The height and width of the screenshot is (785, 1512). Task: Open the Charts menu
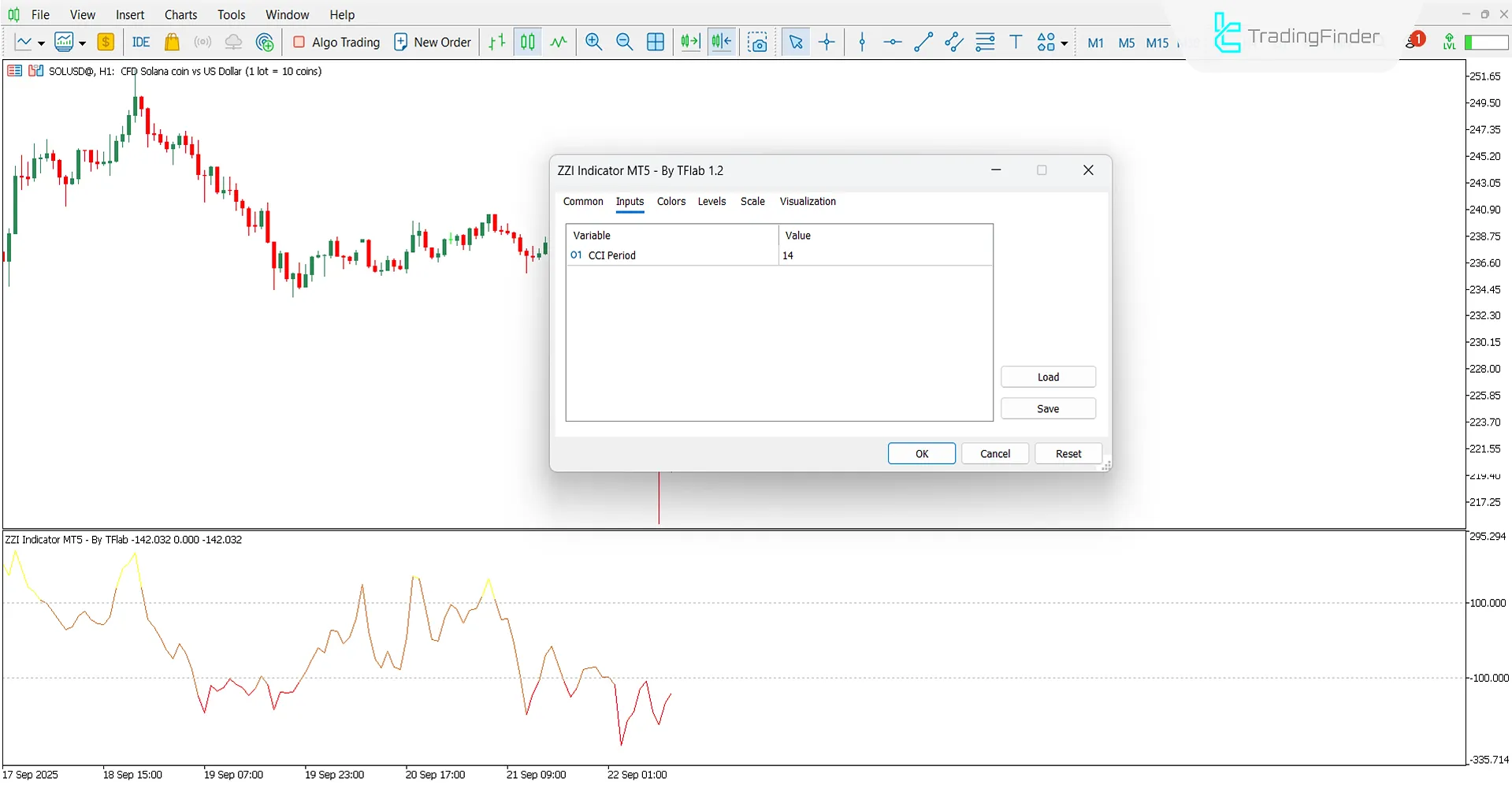click(x=180, y=14)
